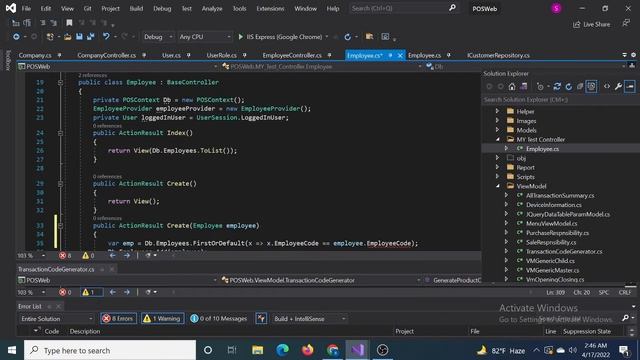Collapse the Index() method outlining box

pos(60,133)
